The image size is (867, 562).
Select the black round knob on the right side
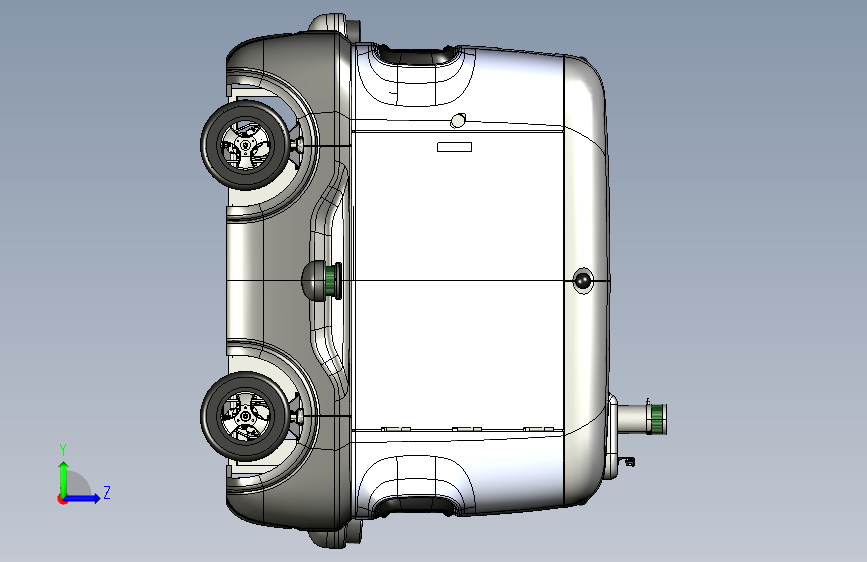[582, 280]
